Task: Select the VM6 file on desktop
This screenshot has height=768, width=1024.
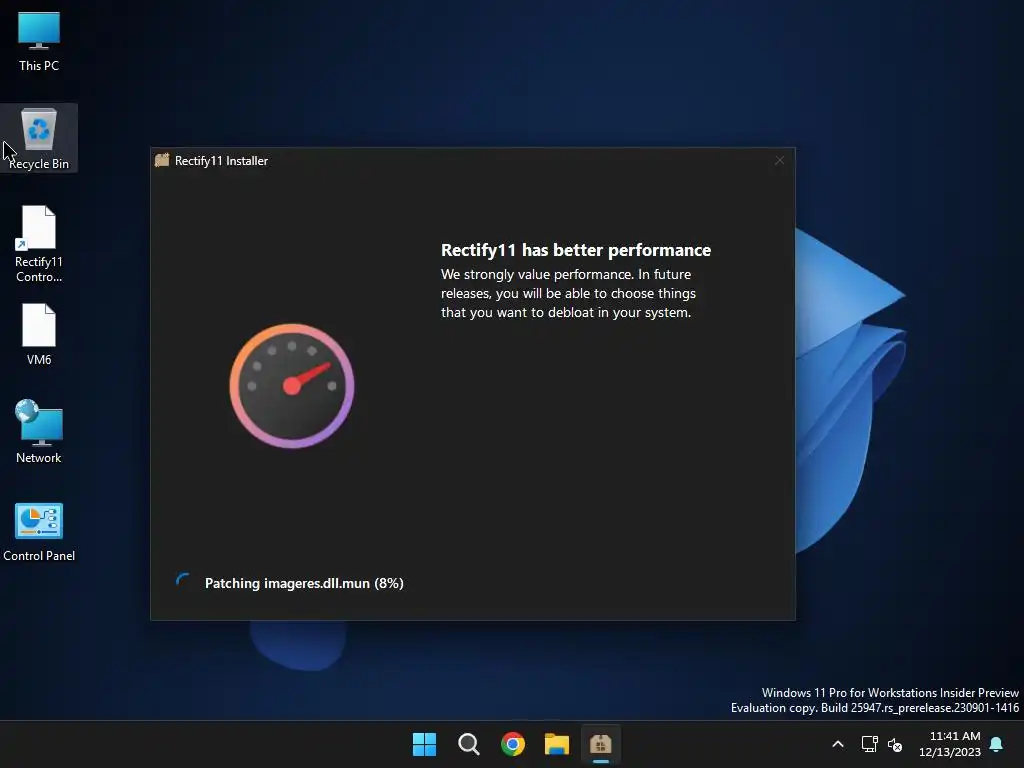Action: click(x=39, y=334)
